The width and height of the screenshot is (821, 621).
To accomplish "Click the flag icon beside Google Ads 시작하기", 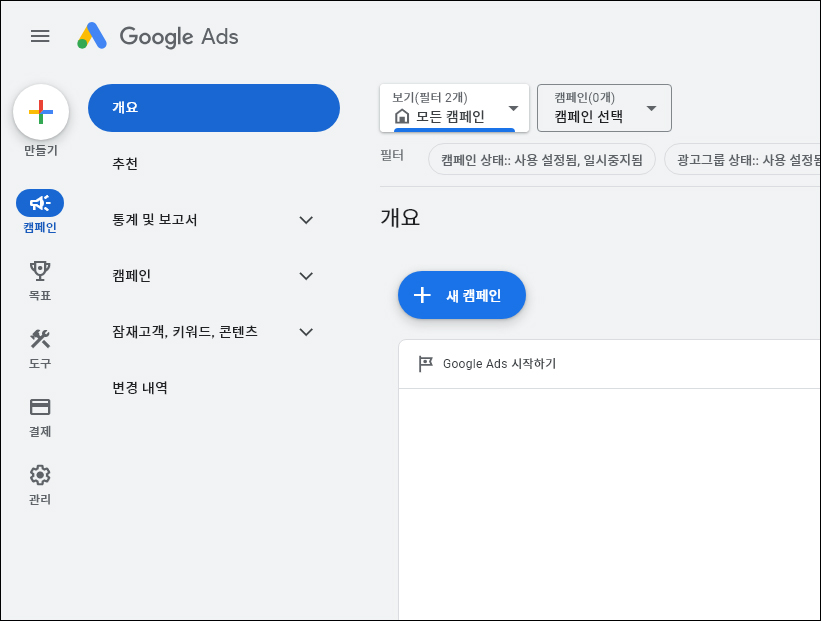I will [x=426, y=364].
